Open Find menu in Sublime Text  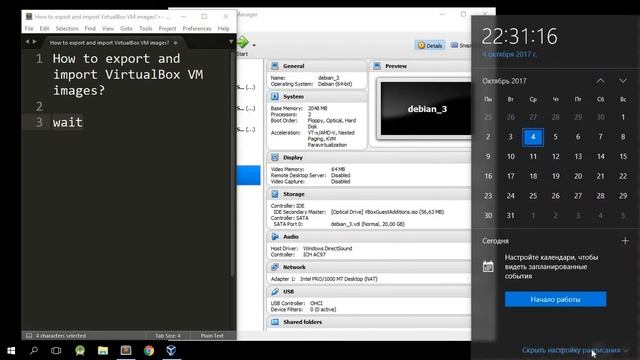(90, 29)
